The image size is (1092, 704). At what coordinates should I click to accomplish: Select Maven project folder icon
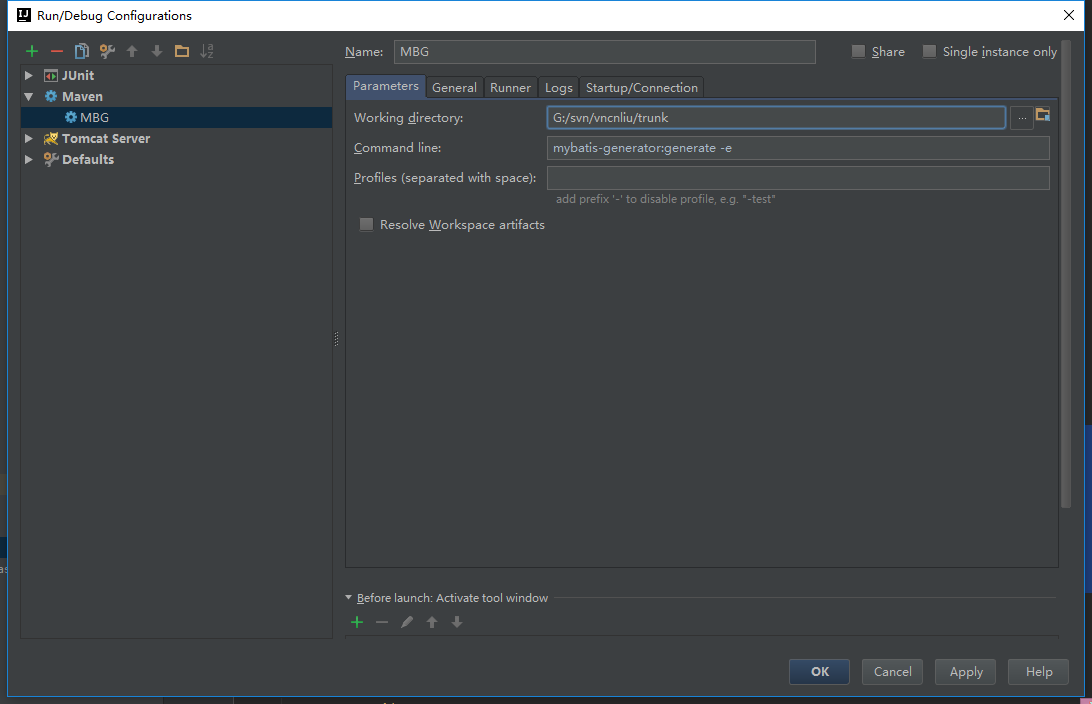pyautogui.click(x=1042, y=115)
